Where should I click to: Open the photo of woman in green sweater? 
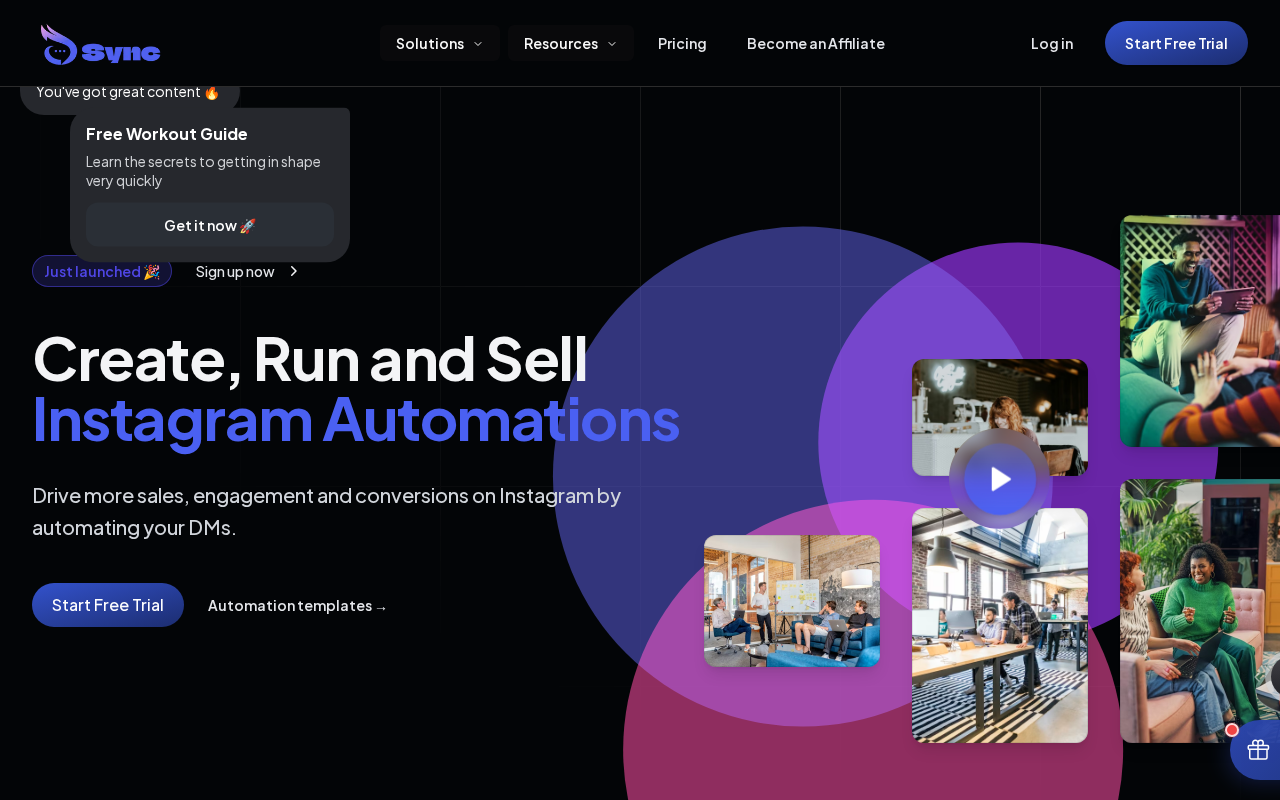pyautogui.click(x=1200, y=611)
